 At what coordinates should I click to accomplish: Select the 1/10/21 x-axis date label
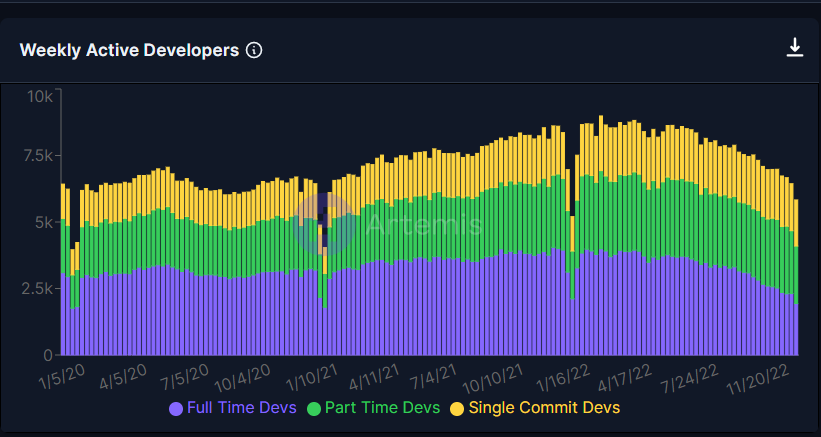pyautogui.click(x=312, y=380)
